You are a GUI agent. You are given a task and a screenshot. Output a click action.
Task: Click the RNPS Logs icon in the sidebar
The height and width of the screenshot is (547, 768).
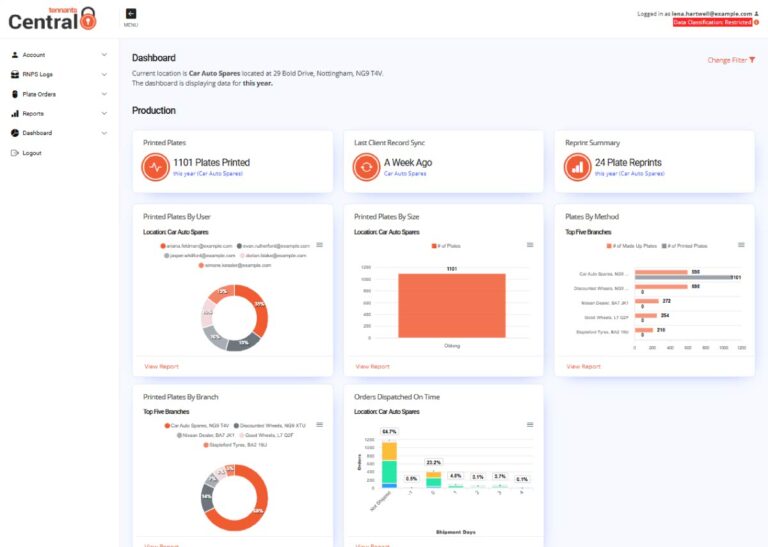coord(15,74)
